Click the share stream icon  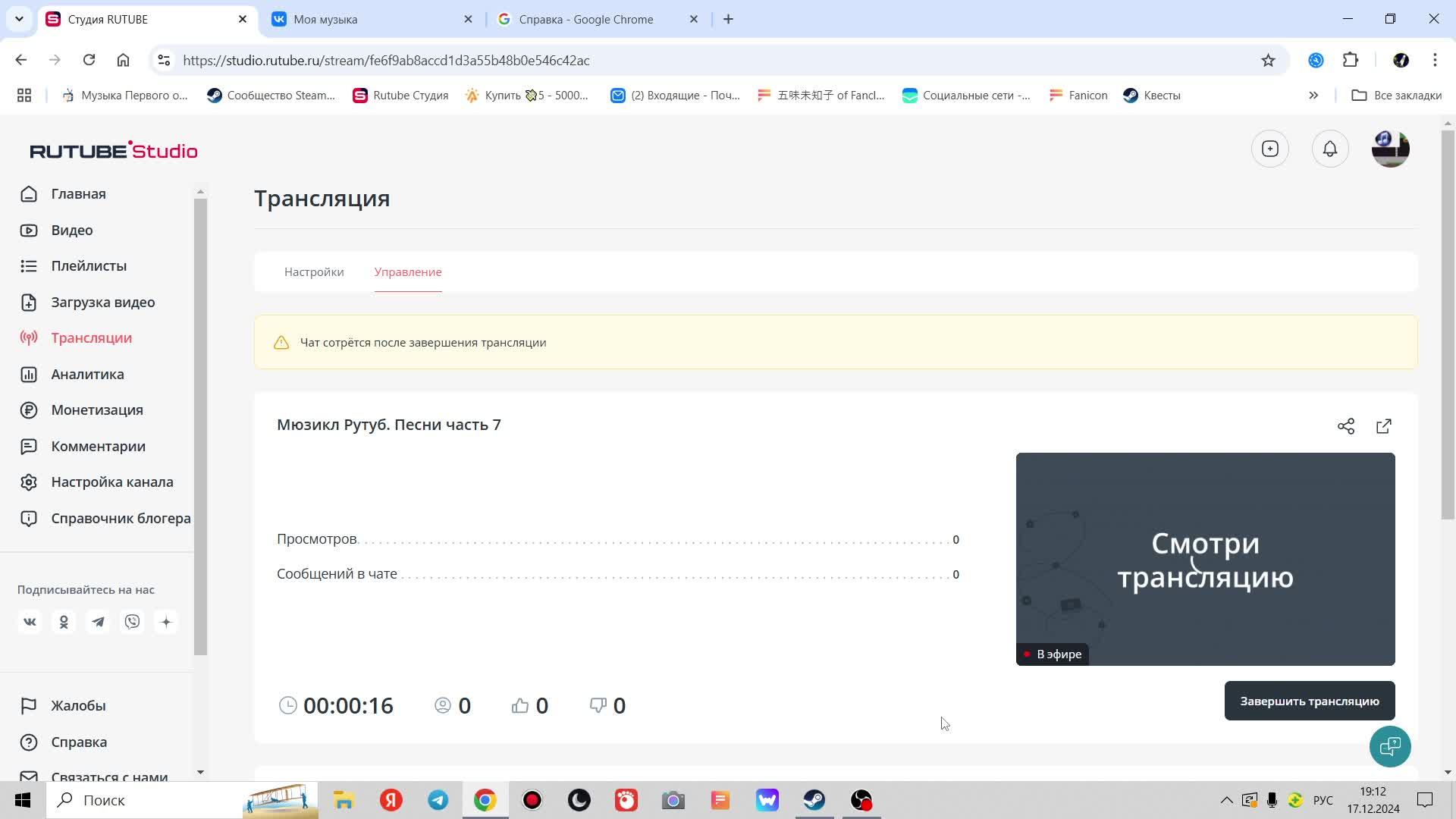[1345, 426]
